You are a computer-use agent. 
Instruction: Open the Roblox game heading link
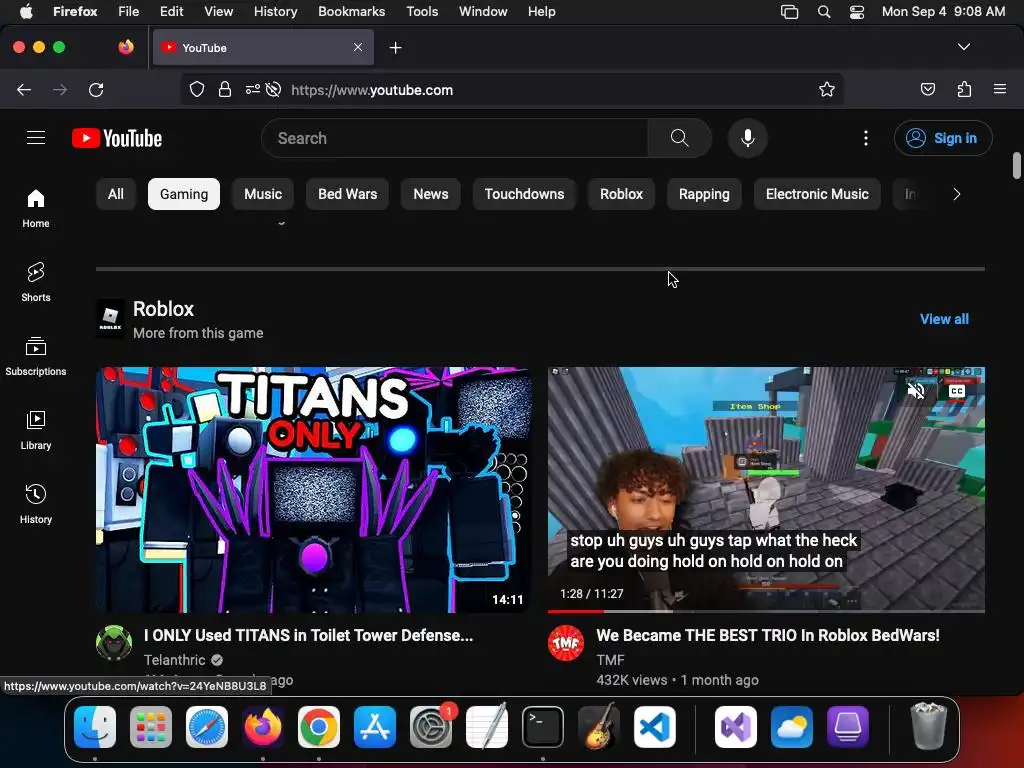(x=163, y=309)
